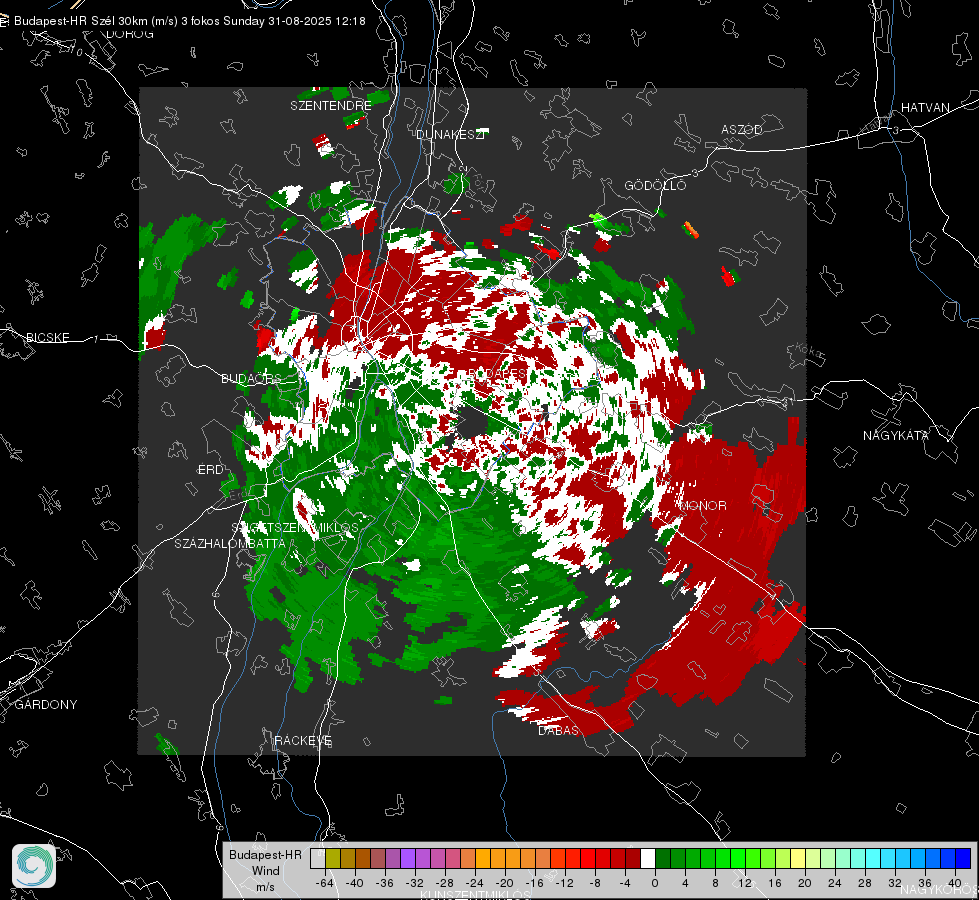
Task: Click the MONOR map label
Action: pos(703,505)
